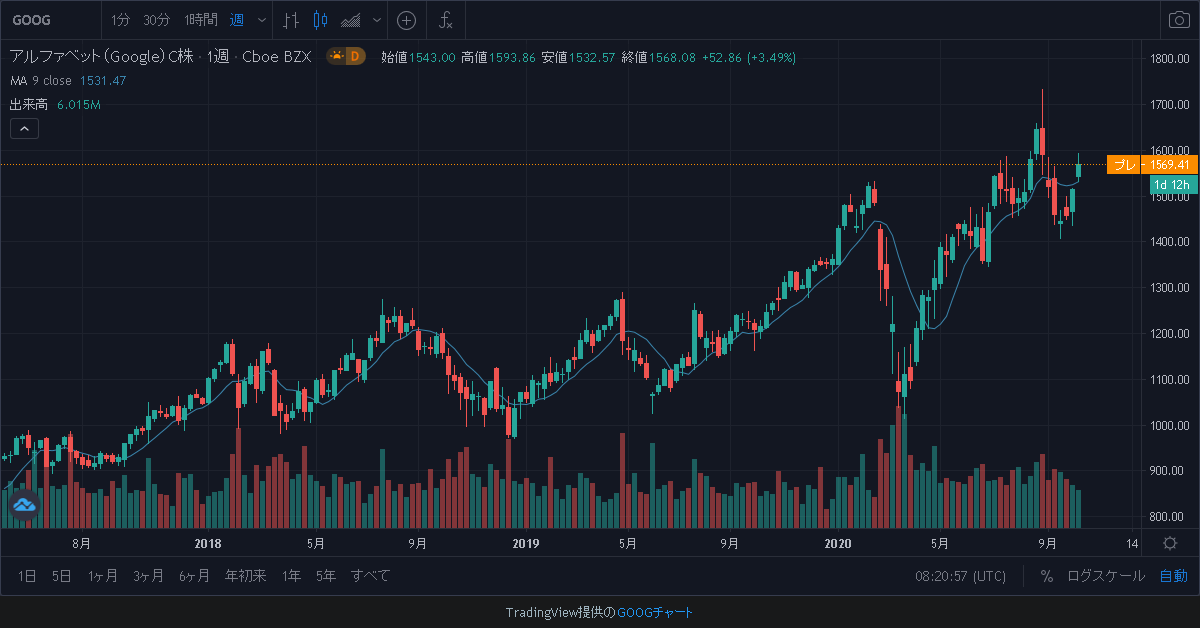This screenshot has width=1200, height=628.
Task: Select the candlestick chart style icon
Action: click(321, 20)
